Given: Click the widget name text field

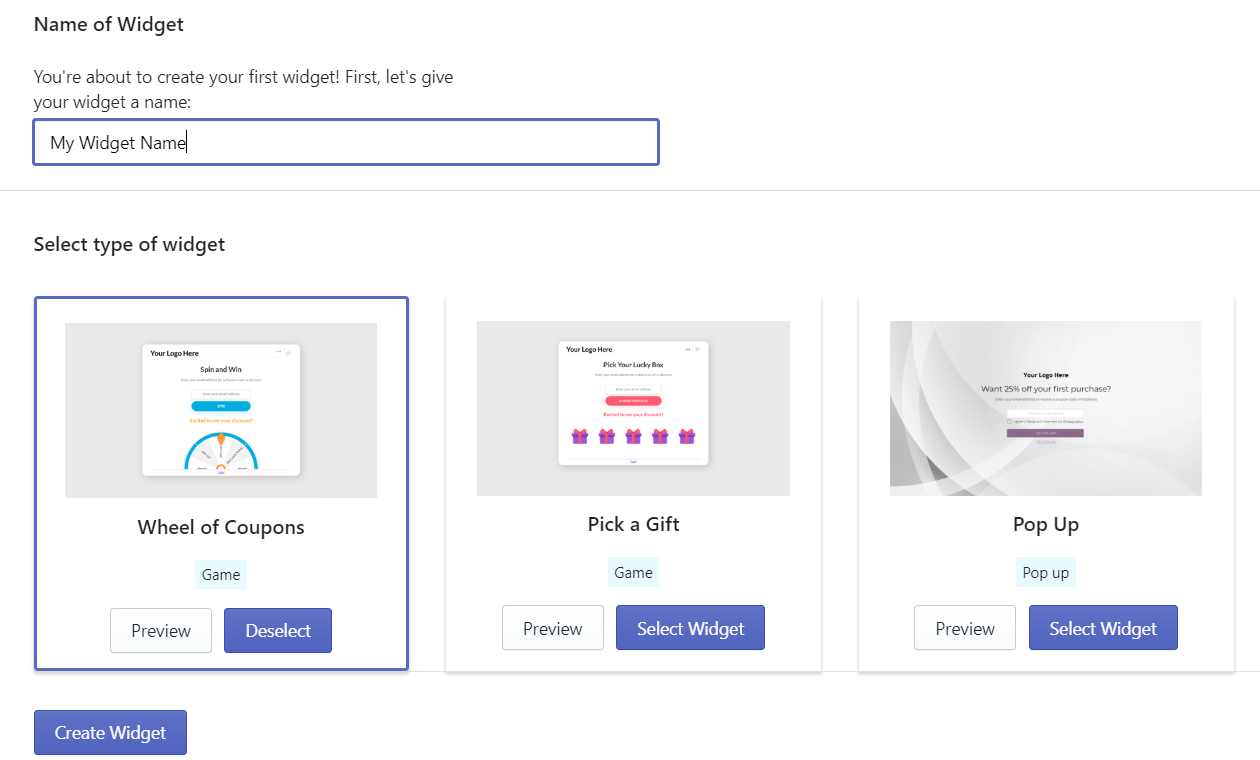Looking at the screenshot, I should coord(346,142).
